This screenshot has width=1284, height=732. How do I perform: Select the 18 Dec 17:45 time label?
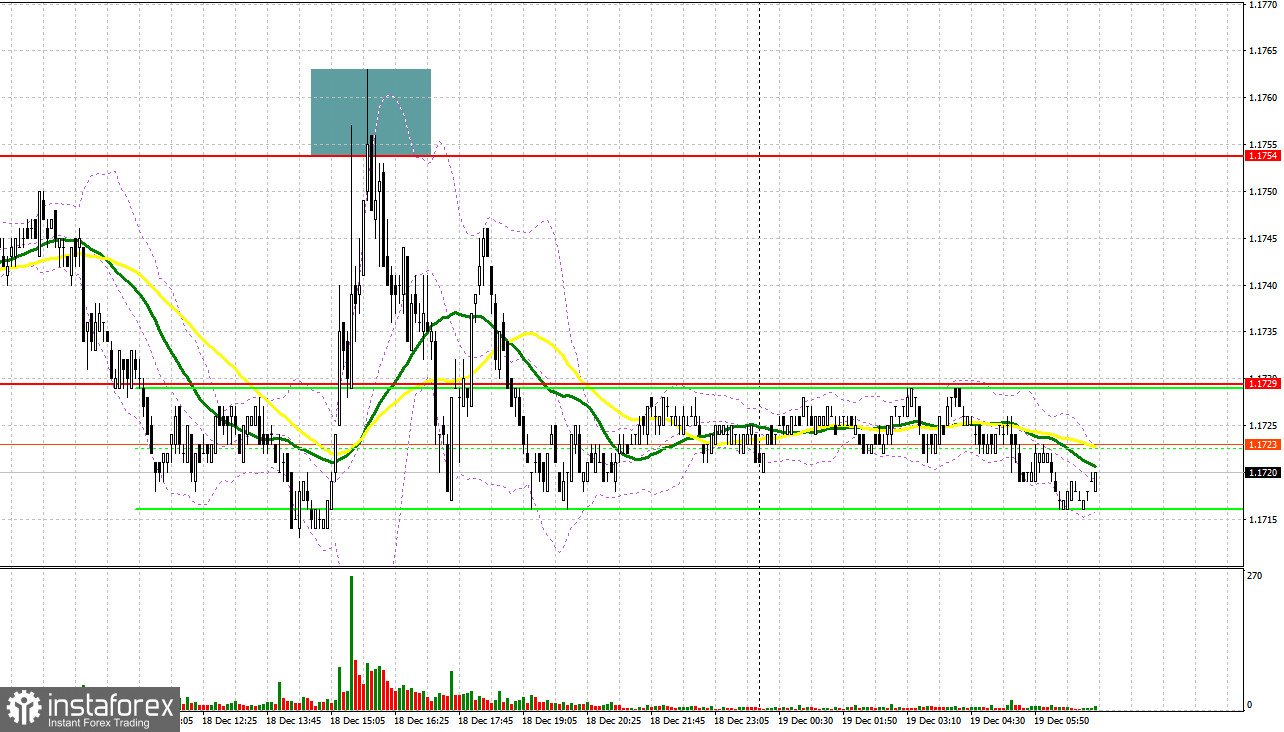[x=484, y=719]
